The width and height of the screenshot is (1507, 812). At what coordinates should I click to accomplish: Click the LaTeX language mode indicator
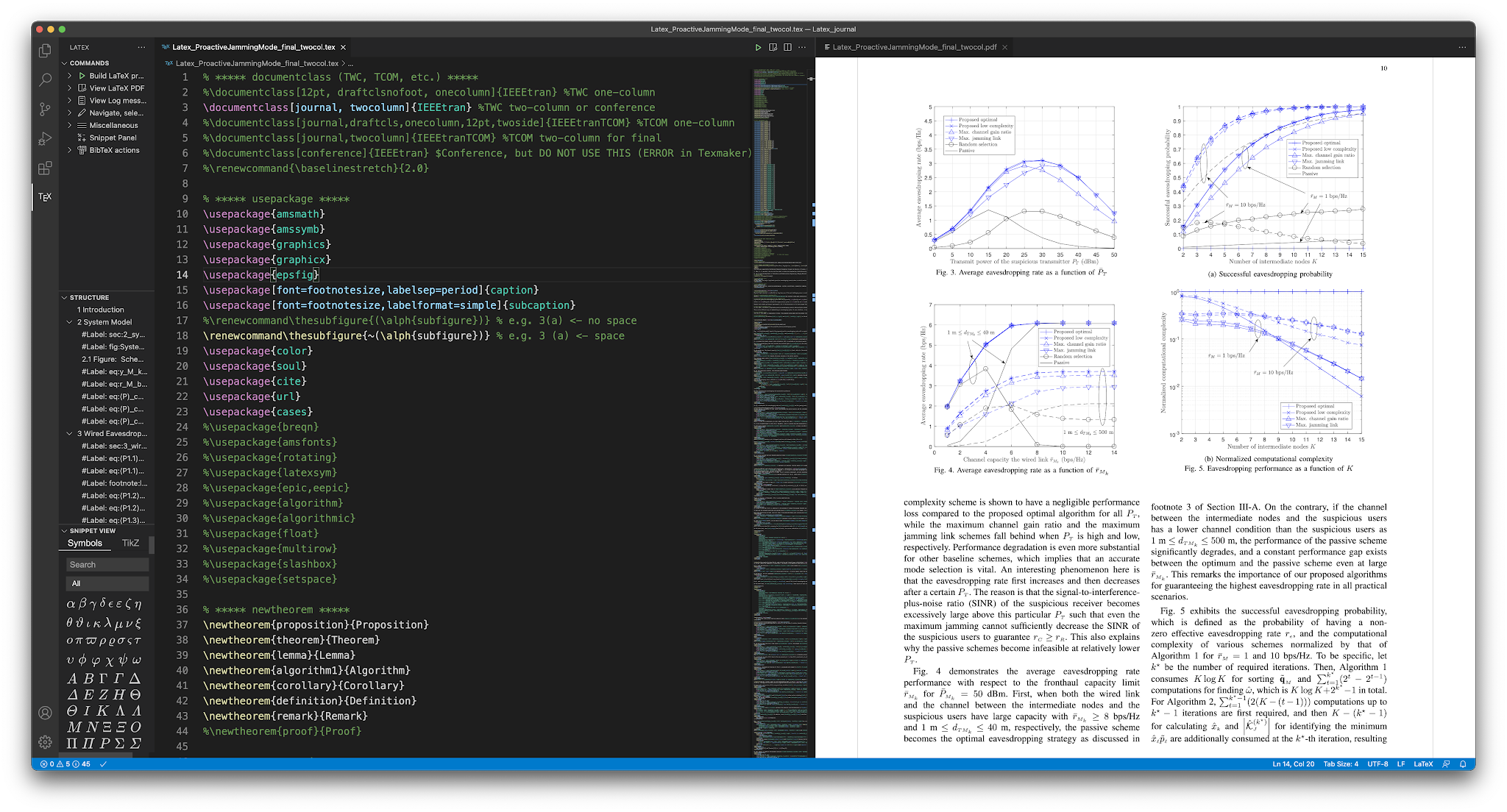[1422, 764]
